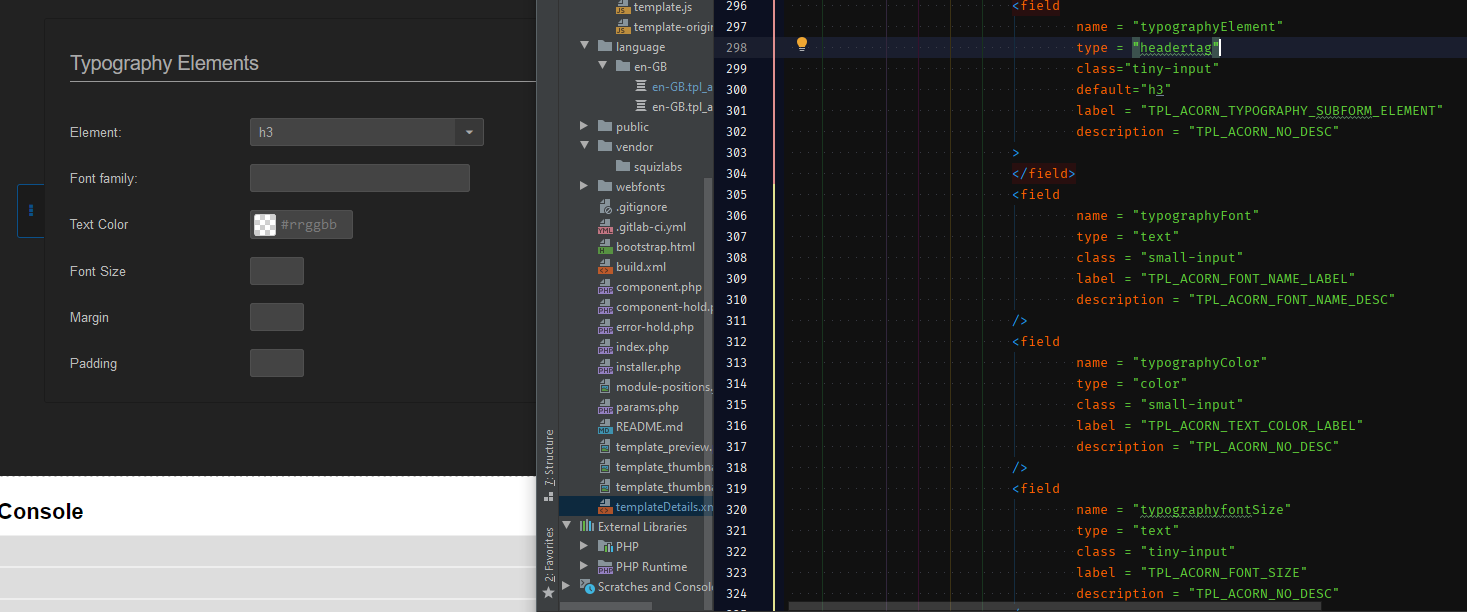Click the language folder icon
Viewport: 1467px width, 612px height.
point(604,46)
